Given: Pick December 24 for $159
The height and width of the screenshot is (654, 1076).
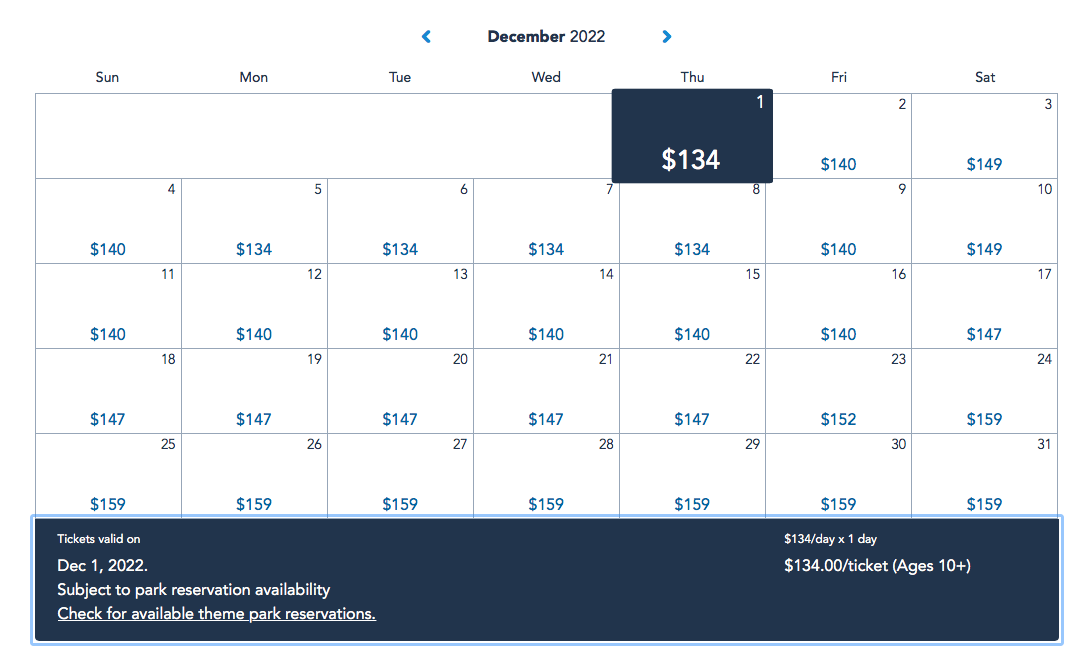Looking at the screenshot, I should tap(985, 391).
